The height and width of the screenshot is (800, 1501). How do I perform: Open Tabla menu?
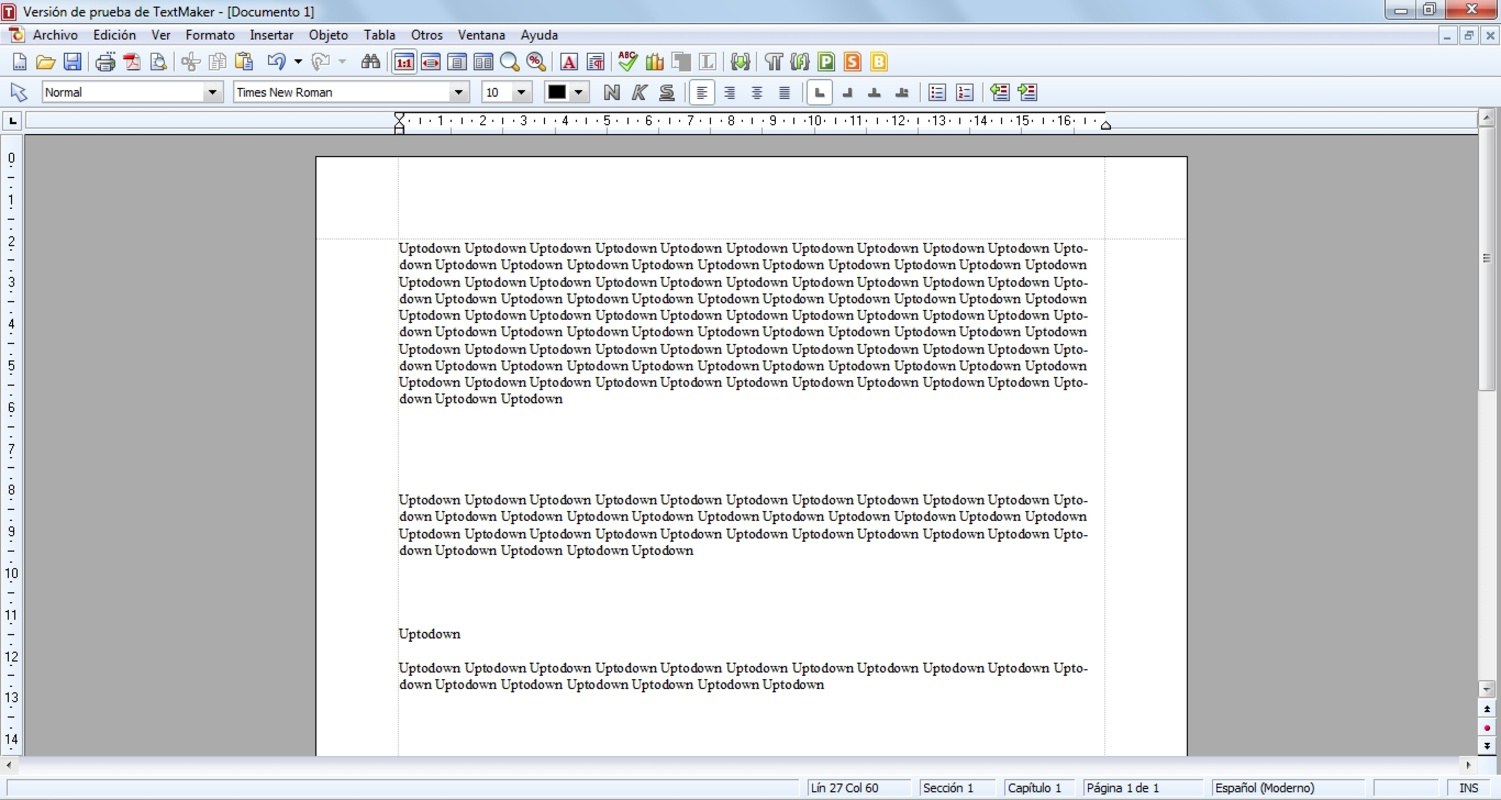pyautogui.click(x=380, y=35)
